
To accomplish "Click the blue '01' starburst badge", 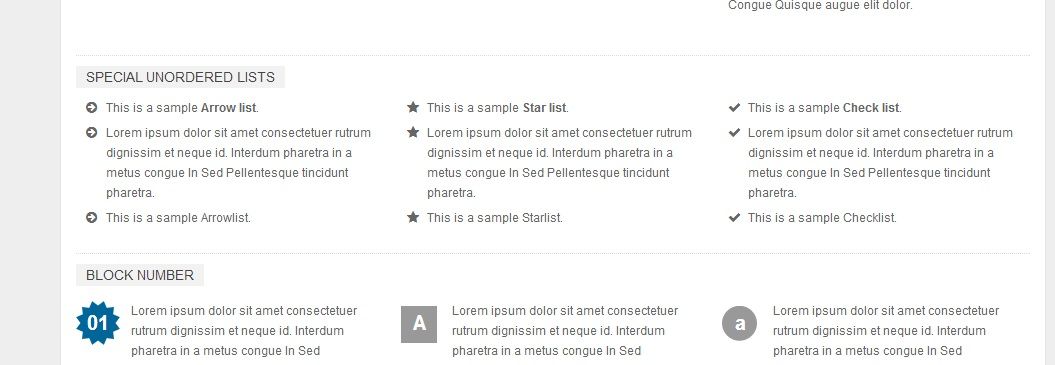I will pyautogui.click(x=98, y=323).
